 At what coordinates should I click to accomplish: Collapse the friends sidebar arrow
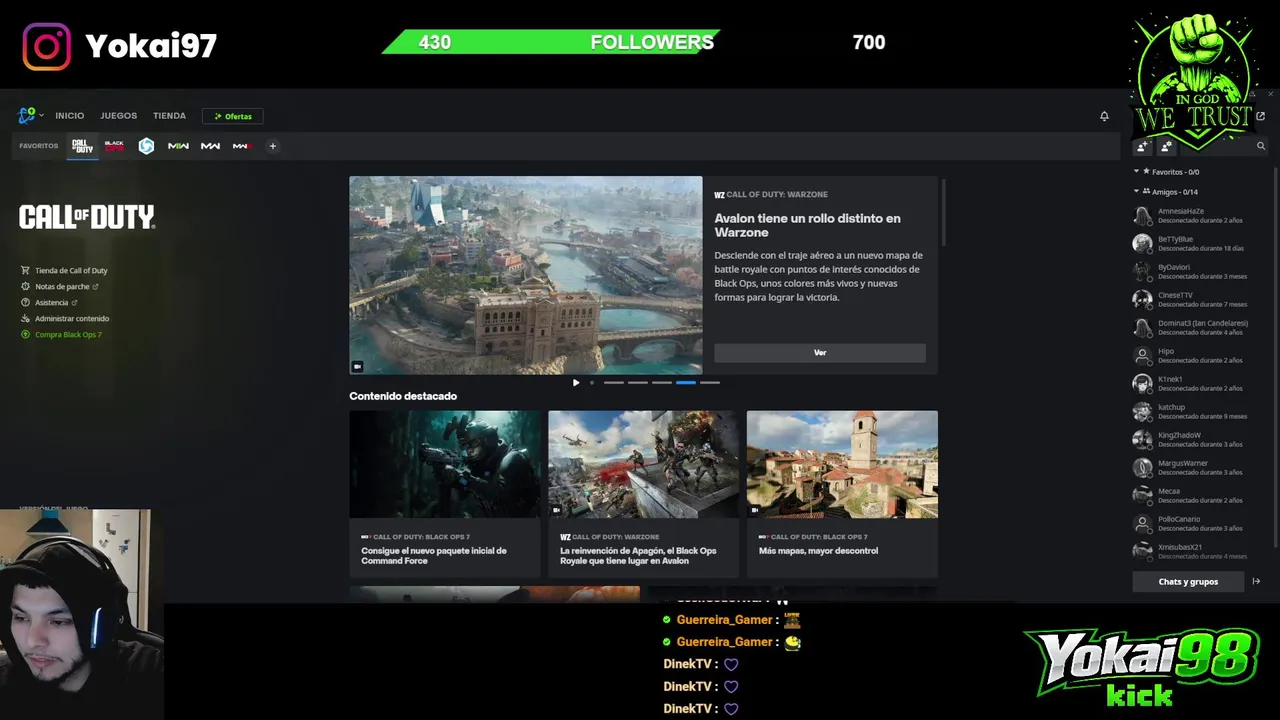point(1256,581)
